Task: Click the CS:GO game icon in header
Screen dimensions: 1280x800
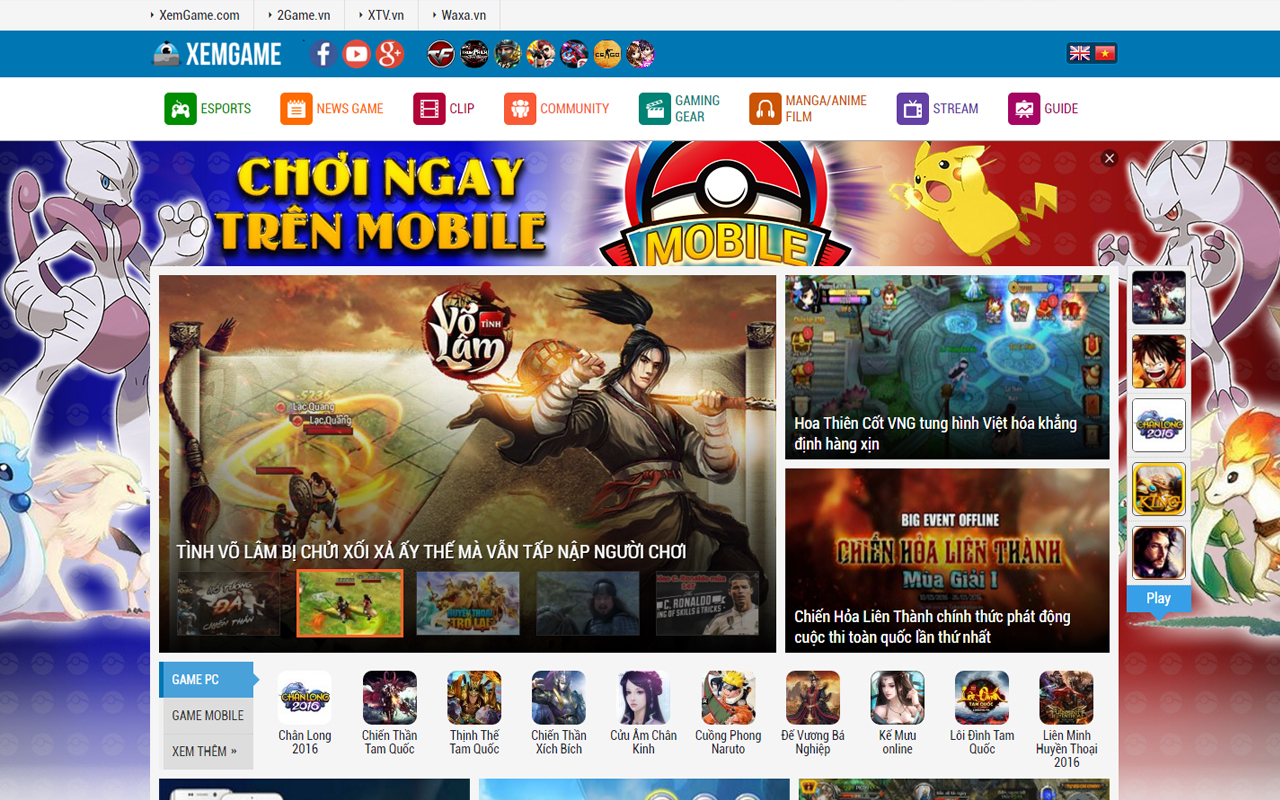Action: (607, 54)
